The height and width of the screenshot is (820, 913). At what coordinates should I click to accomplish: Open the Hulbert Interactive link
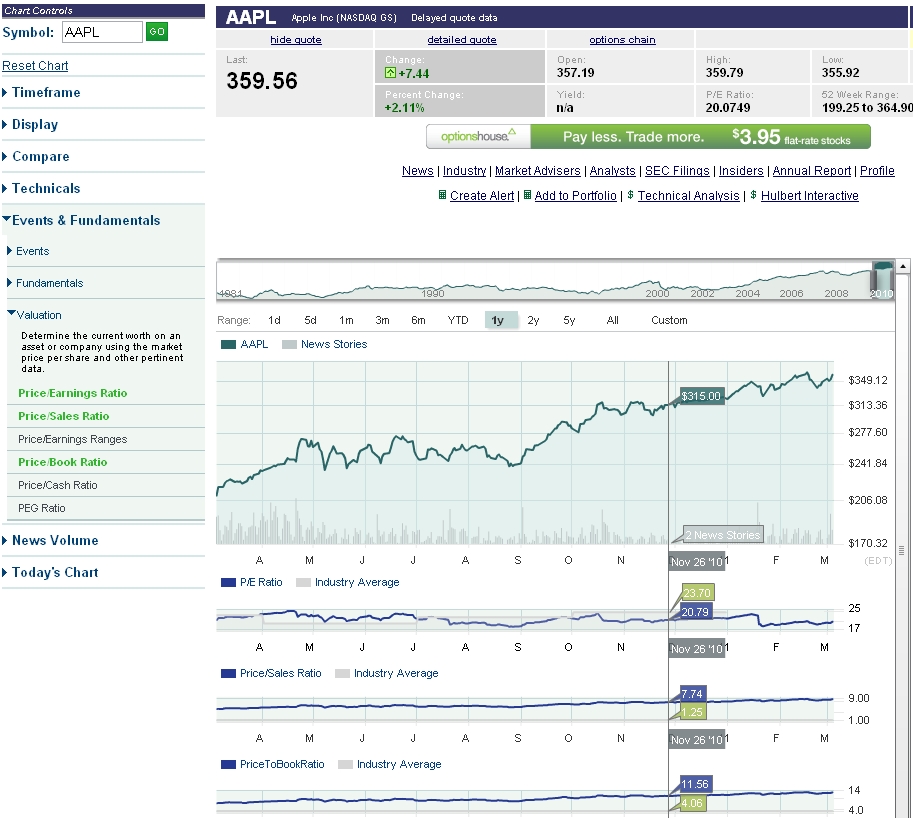tap(809, 196)
